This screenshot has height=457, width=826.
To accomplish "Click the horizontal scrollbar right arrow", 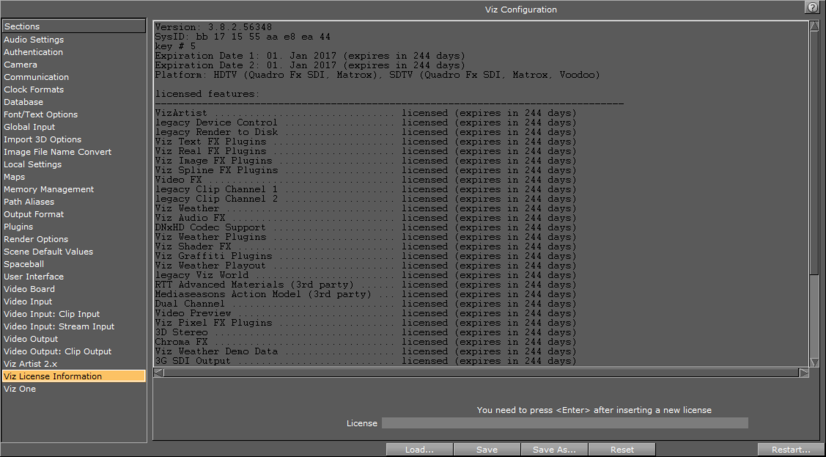I will 803,373.
